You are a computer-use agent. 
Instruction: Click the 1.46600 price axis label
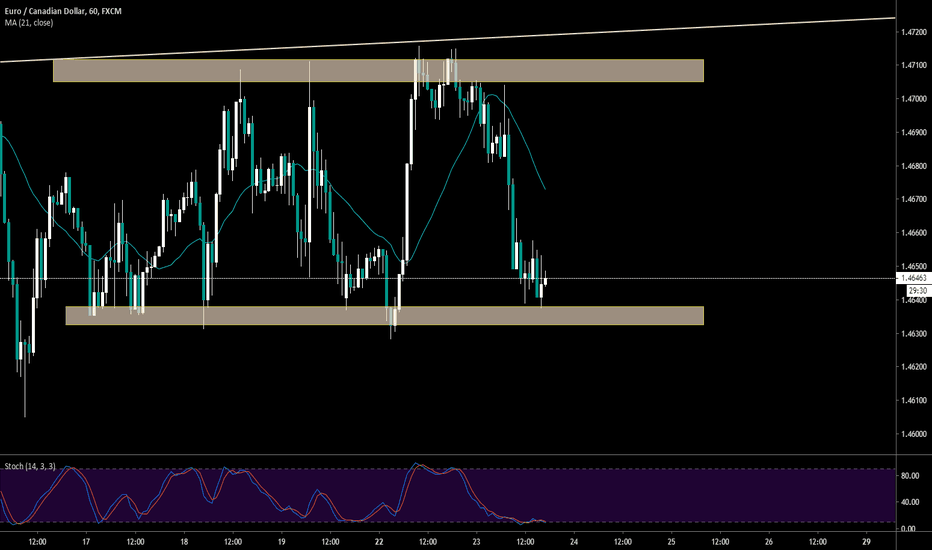pos(914,233)
